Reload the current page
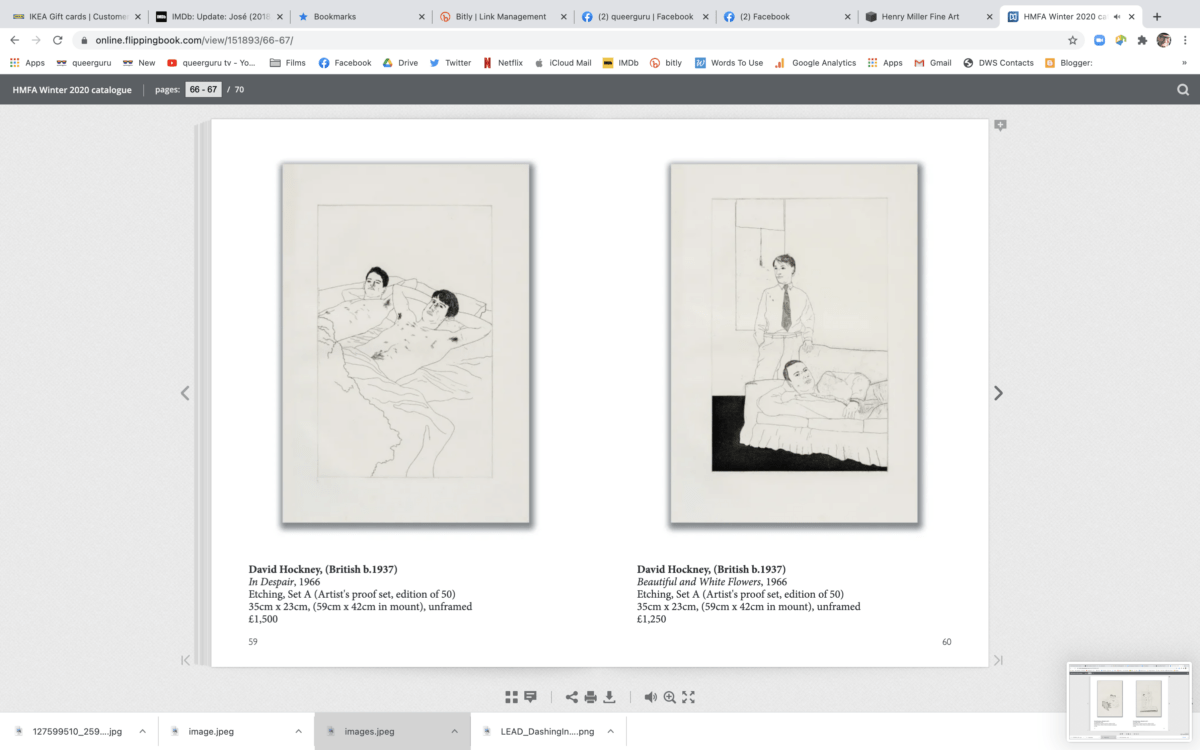This screenshot has height=750, width=1200. pyautogui.click(x=58, y=40)
